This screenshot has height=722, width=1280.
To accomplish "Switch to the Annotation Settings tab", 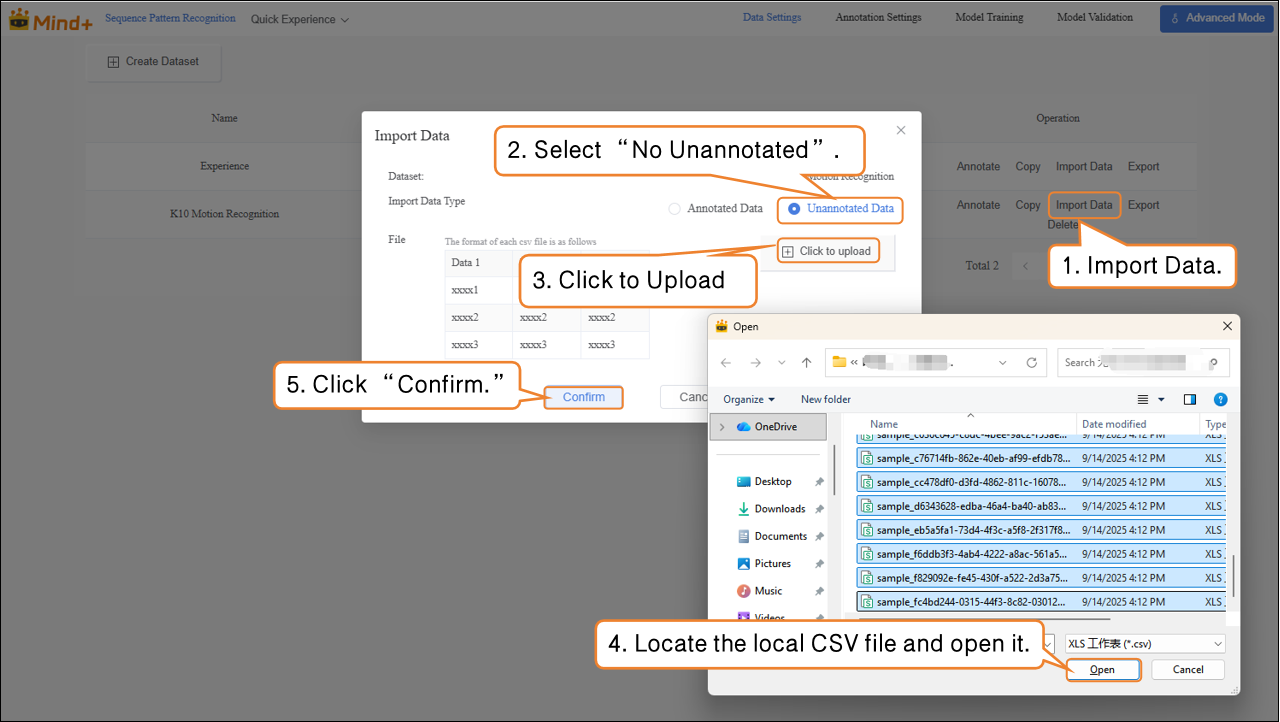I will click(878, 18).
